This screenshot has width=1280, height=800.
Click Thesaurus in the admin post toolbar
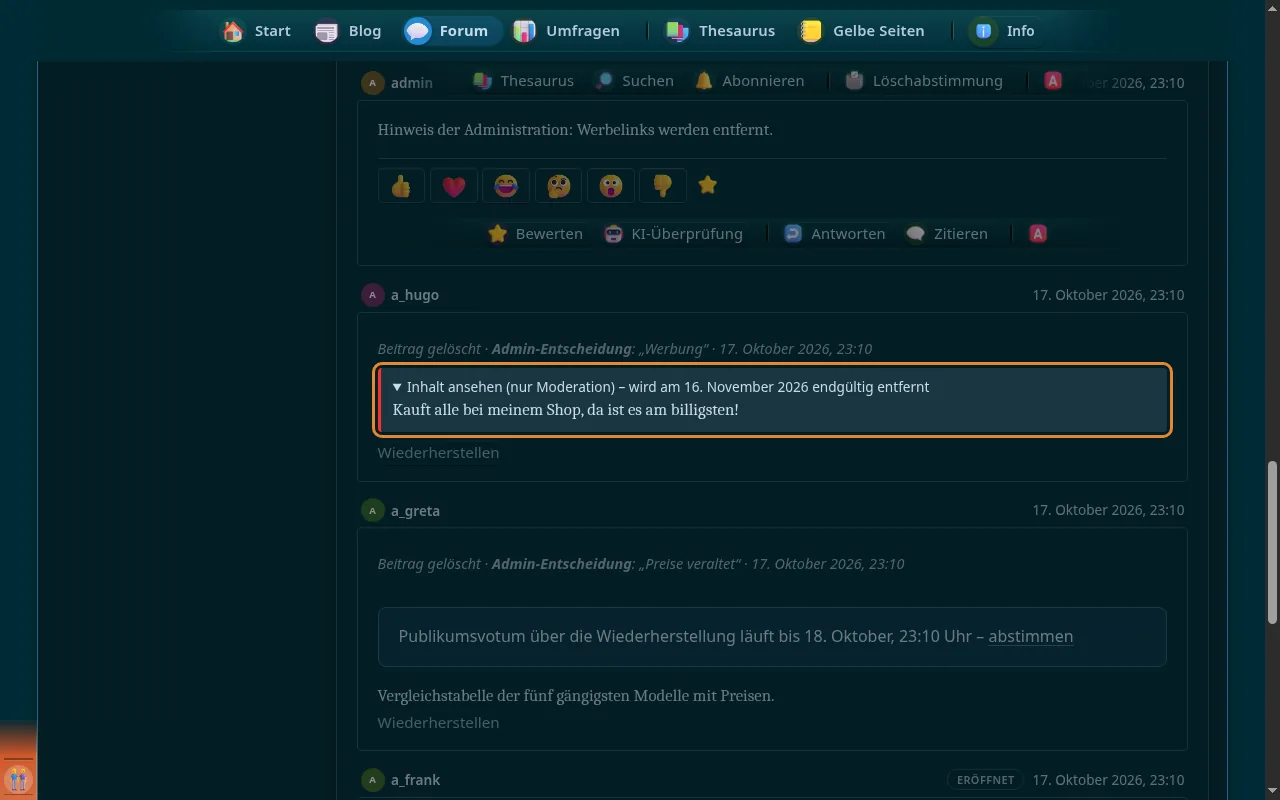click(523, 81)
